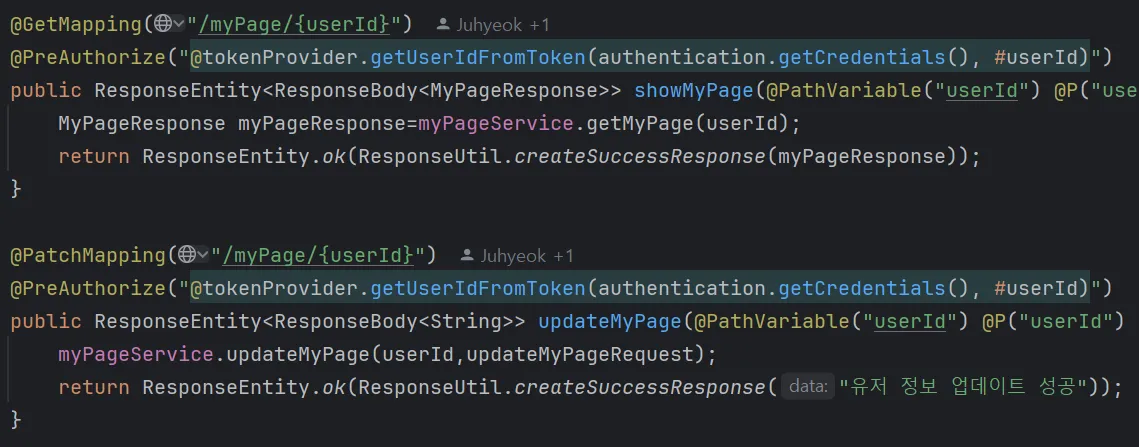Open the Juhyeok +1 author hint on the @PatchMapping line

click(527, 256)
